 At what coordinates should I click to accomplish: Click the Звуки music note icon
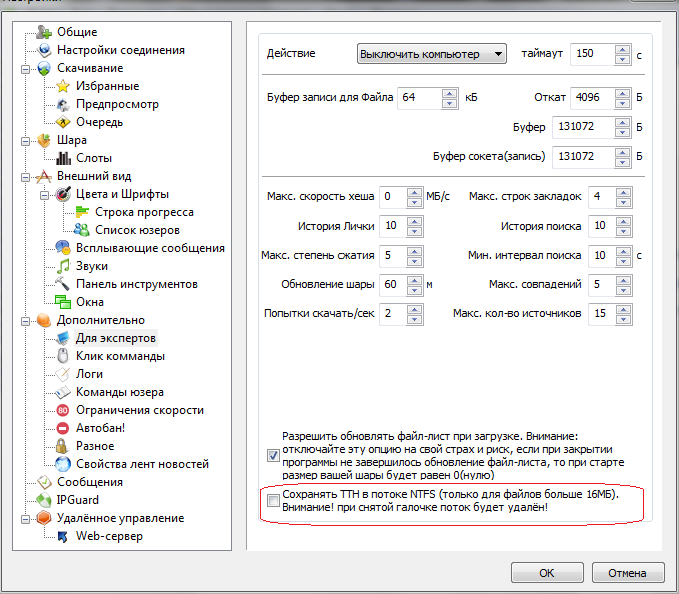coord(63,266)
